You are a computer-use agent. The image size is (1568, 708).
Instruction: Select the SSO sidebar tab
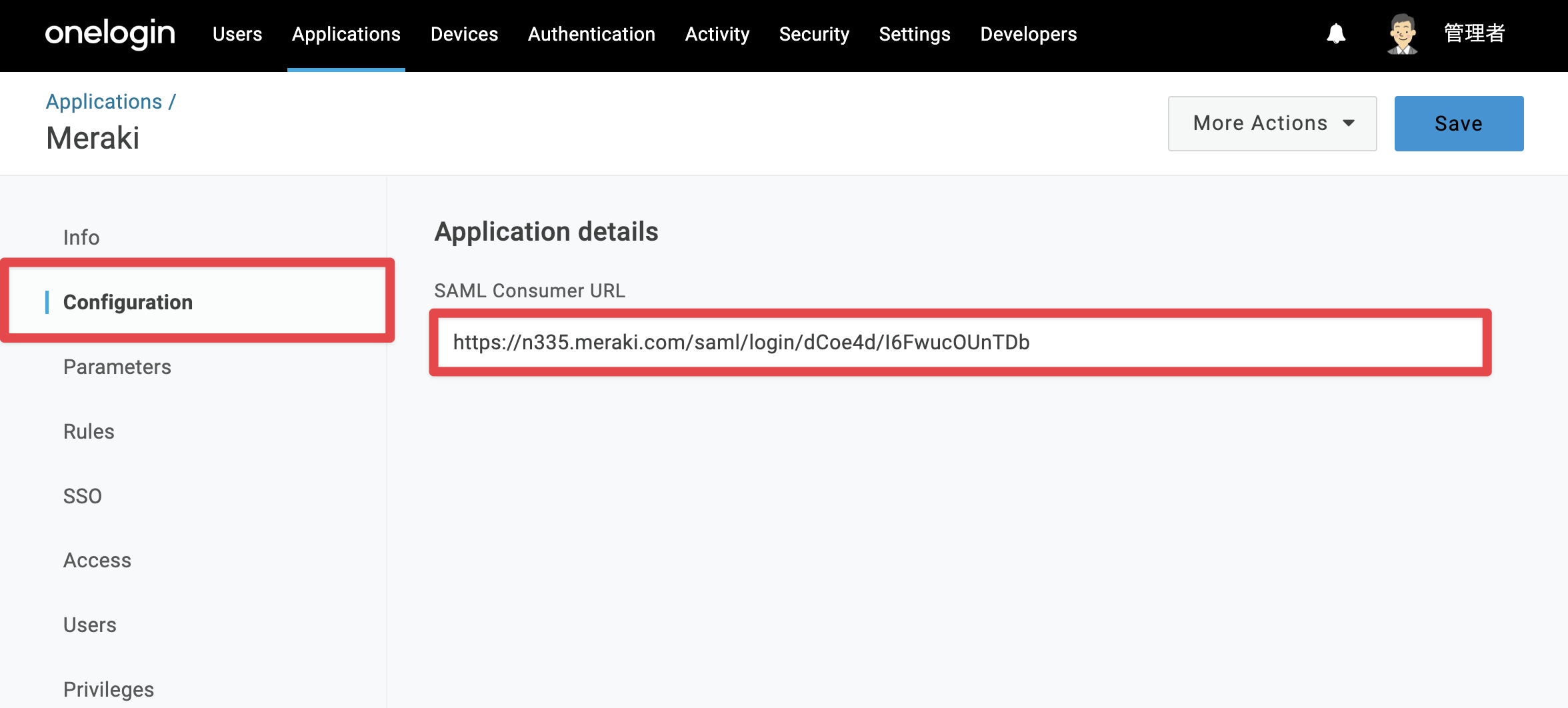tap(83, 496)
